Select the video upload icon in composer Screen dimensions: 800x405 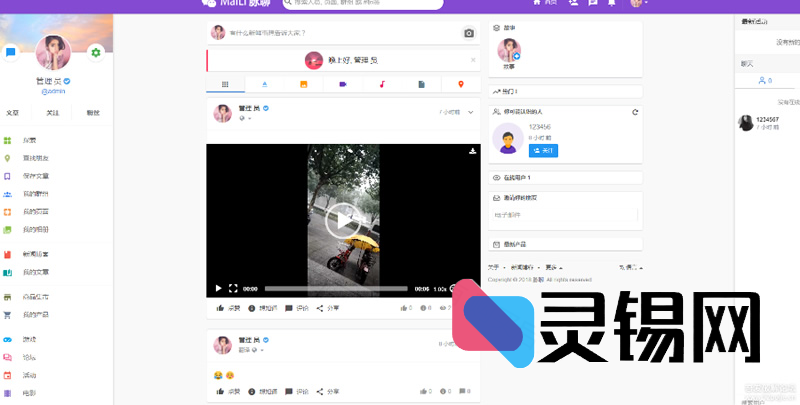point(343,84)
